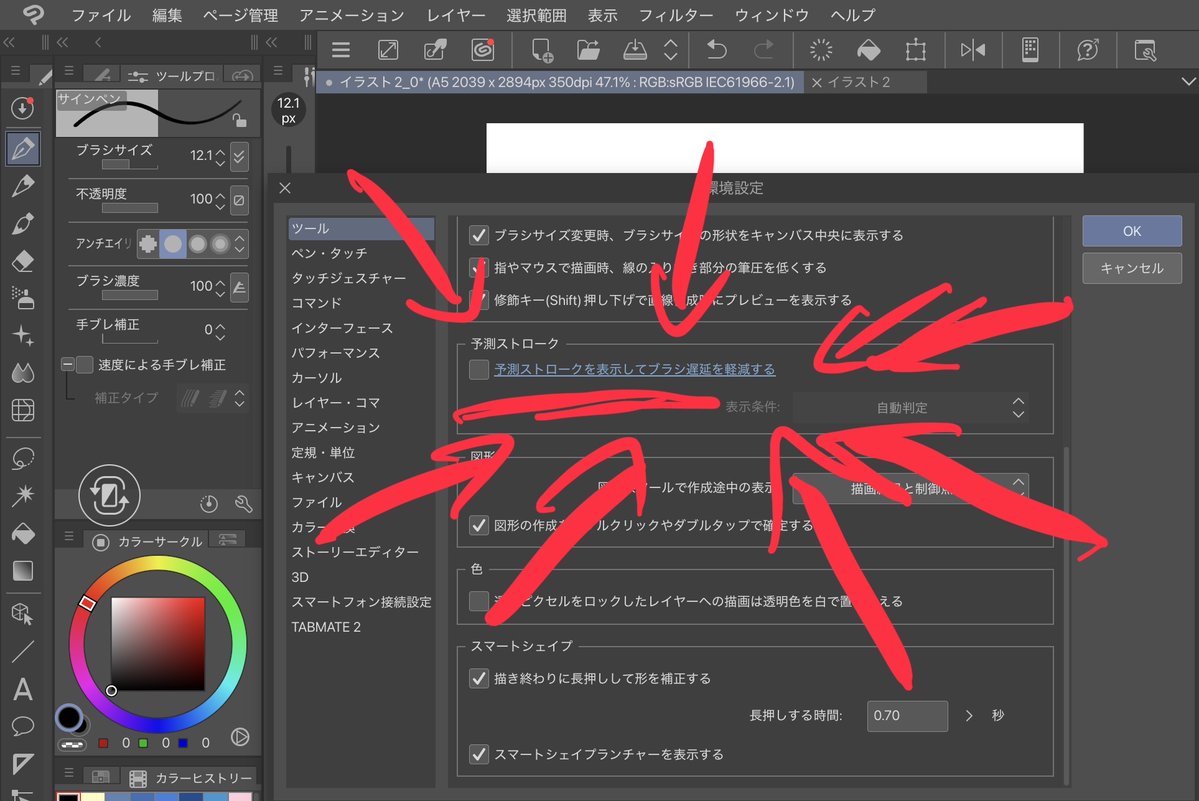Toggle long press shape correction checkbox
Image resolution: width=1199 pixels, height=801 pixels.
(x=479, y=678)
